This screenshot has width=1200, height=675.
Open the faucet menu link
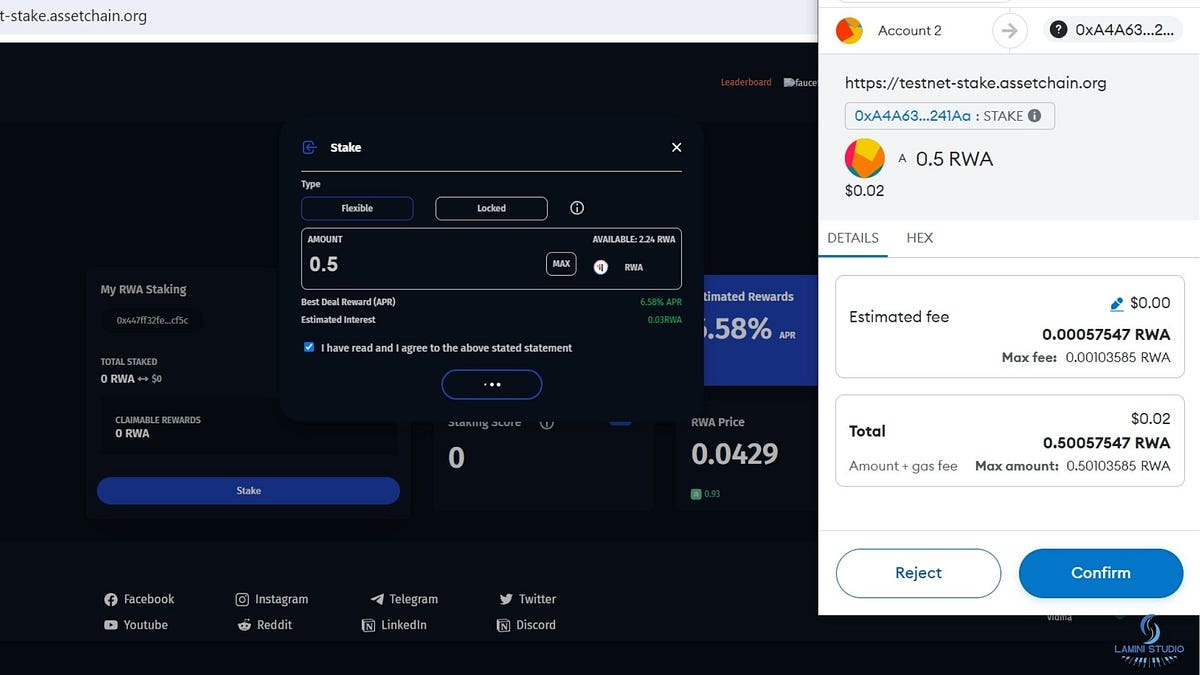[x=801, y=82]
